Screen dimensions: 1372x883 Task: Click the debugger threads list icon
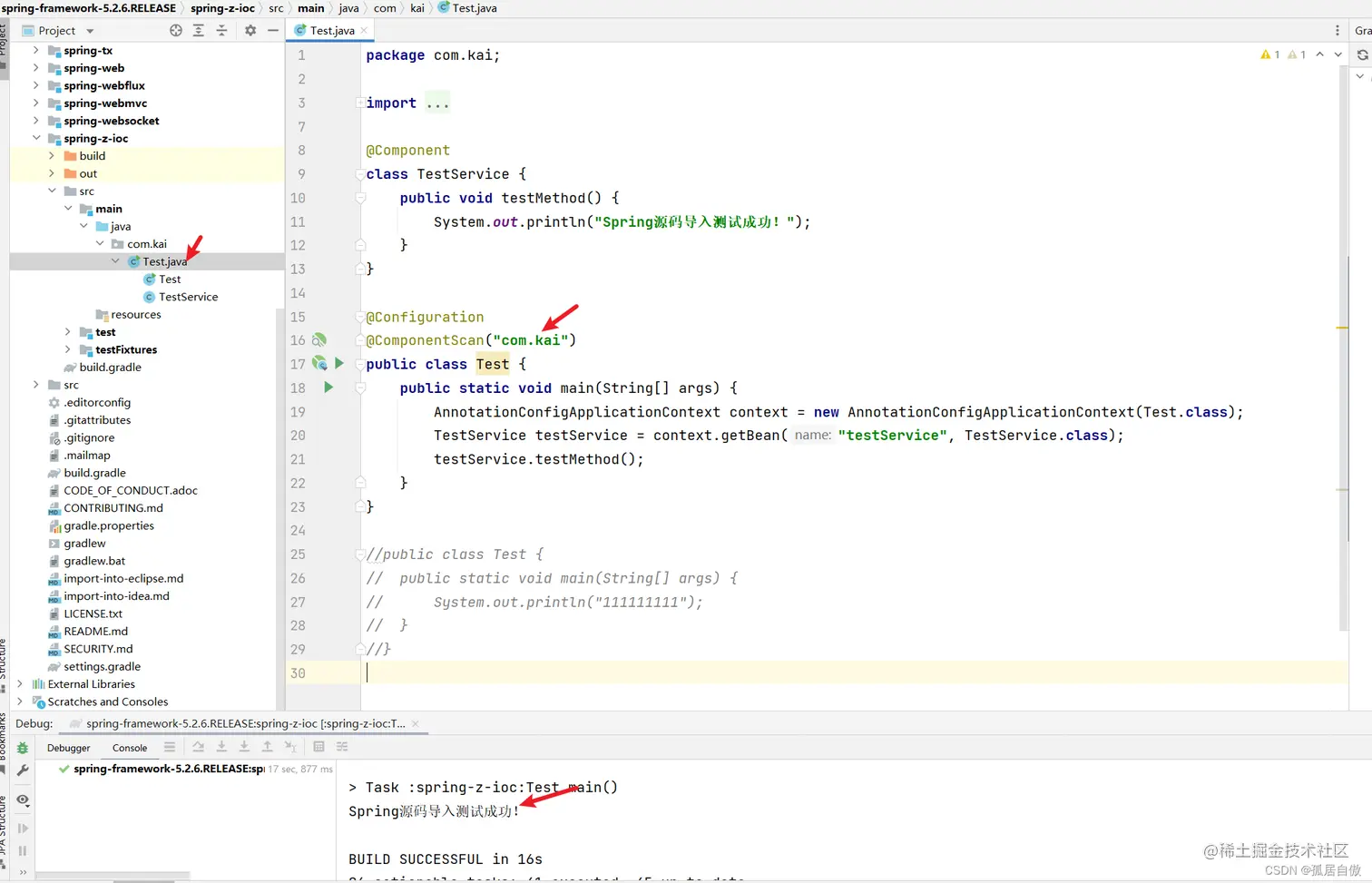[x=170, y=747]
